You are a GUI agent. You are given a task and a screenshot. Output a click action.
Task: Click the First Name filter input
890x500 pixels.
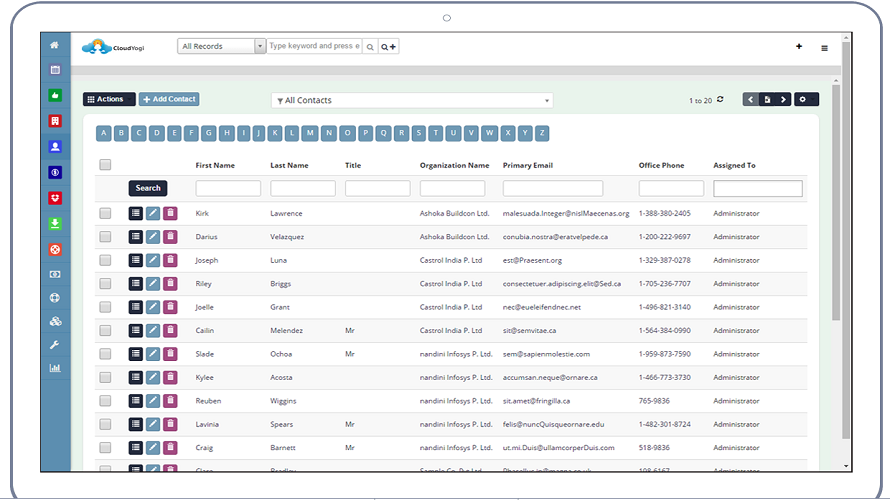(228, 188)
